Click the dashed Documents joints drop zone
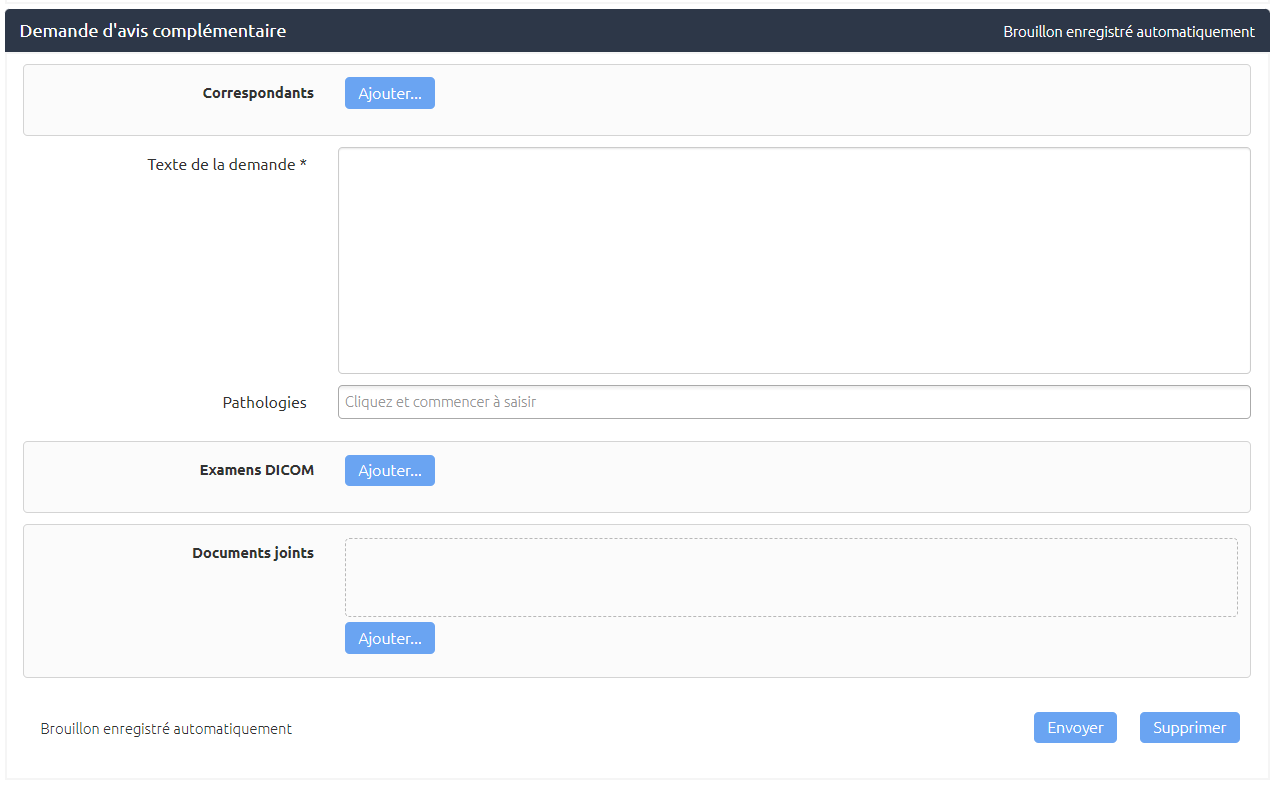The height and width of the screenshot is (788, 1279). point(791,578)
